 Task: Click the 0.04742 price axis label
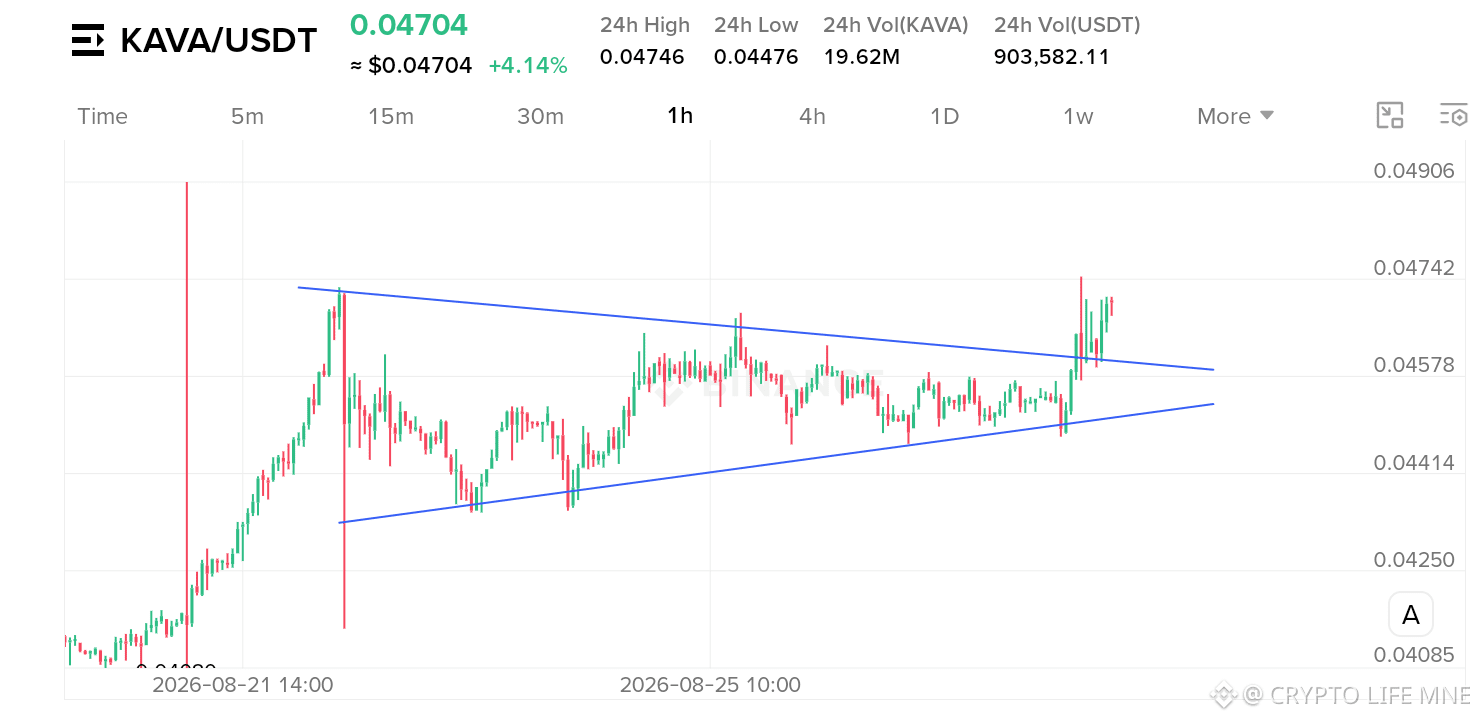(x=1414, y=268)
